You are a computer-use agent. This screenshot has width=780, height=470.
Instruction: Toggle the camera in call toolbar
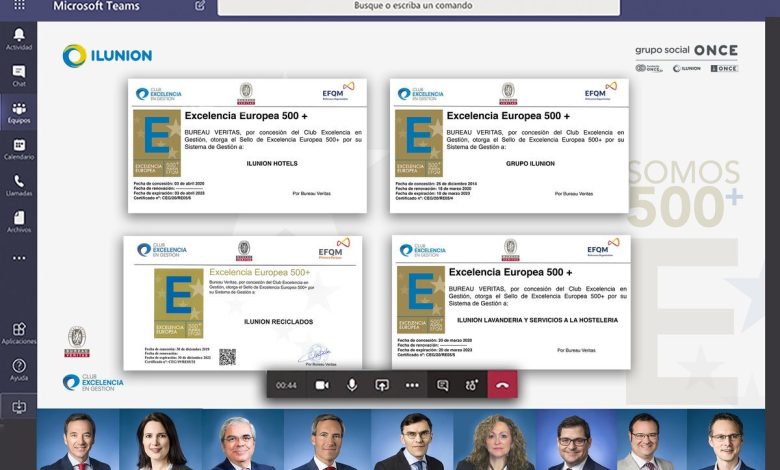coord(322,385)
